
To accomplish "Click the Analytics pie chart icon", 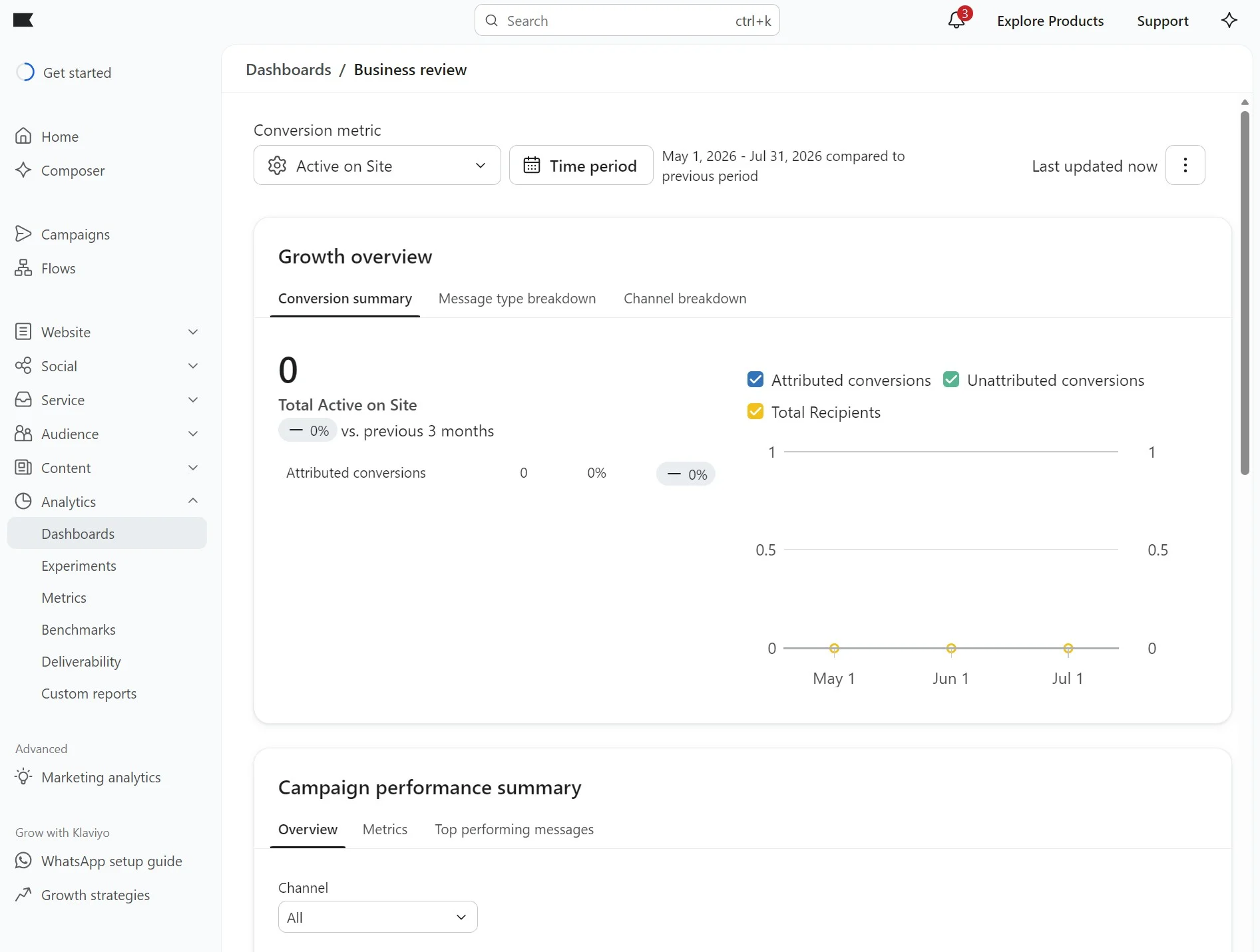I will 23,502.
